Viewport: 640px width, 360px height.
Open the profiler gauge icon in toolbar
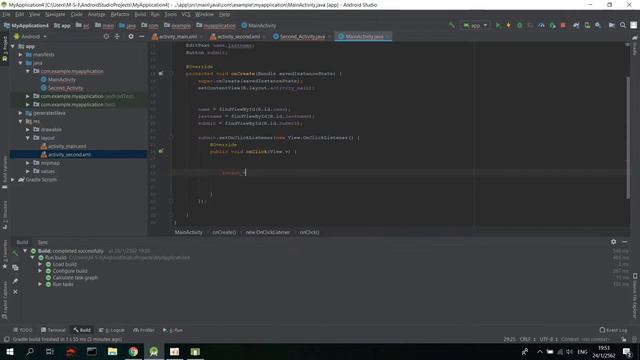pyautogui.click(x=541, y=25)
